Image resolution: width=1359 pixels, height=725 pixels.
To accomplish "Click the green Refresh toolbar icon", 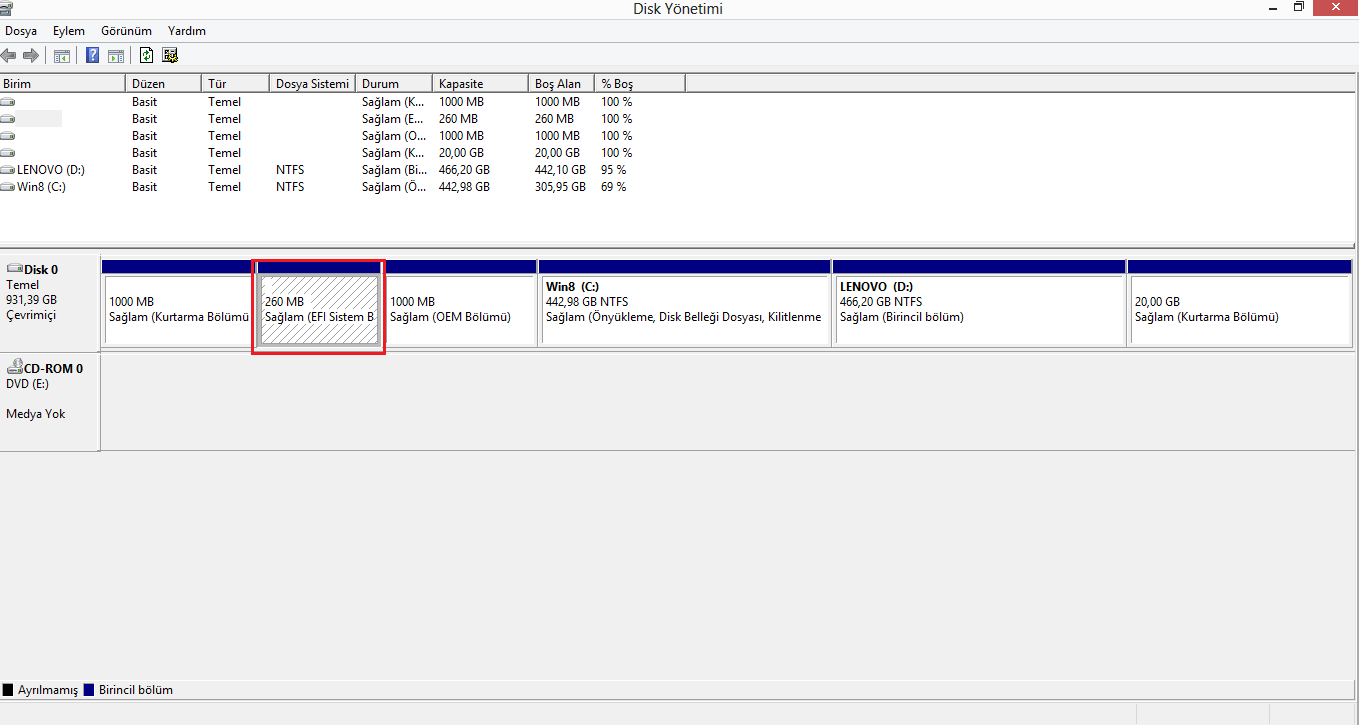I will (147, 55).
